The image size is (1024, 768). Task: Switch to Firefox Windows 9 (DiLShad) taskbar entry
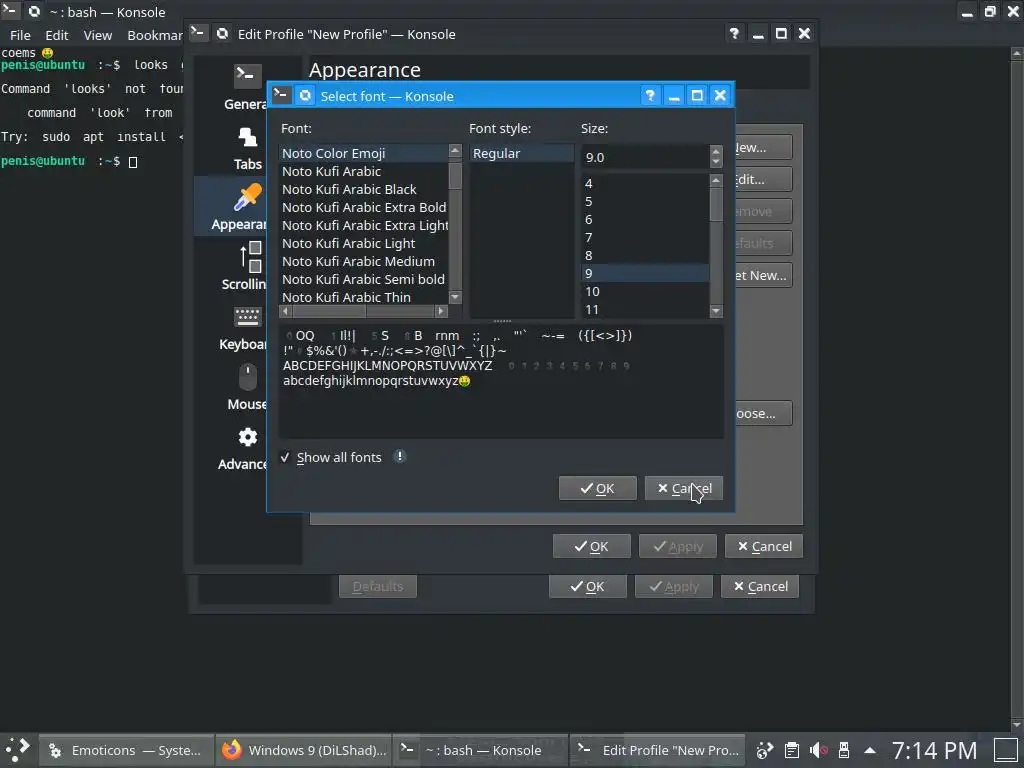click(x=304, y=750)
